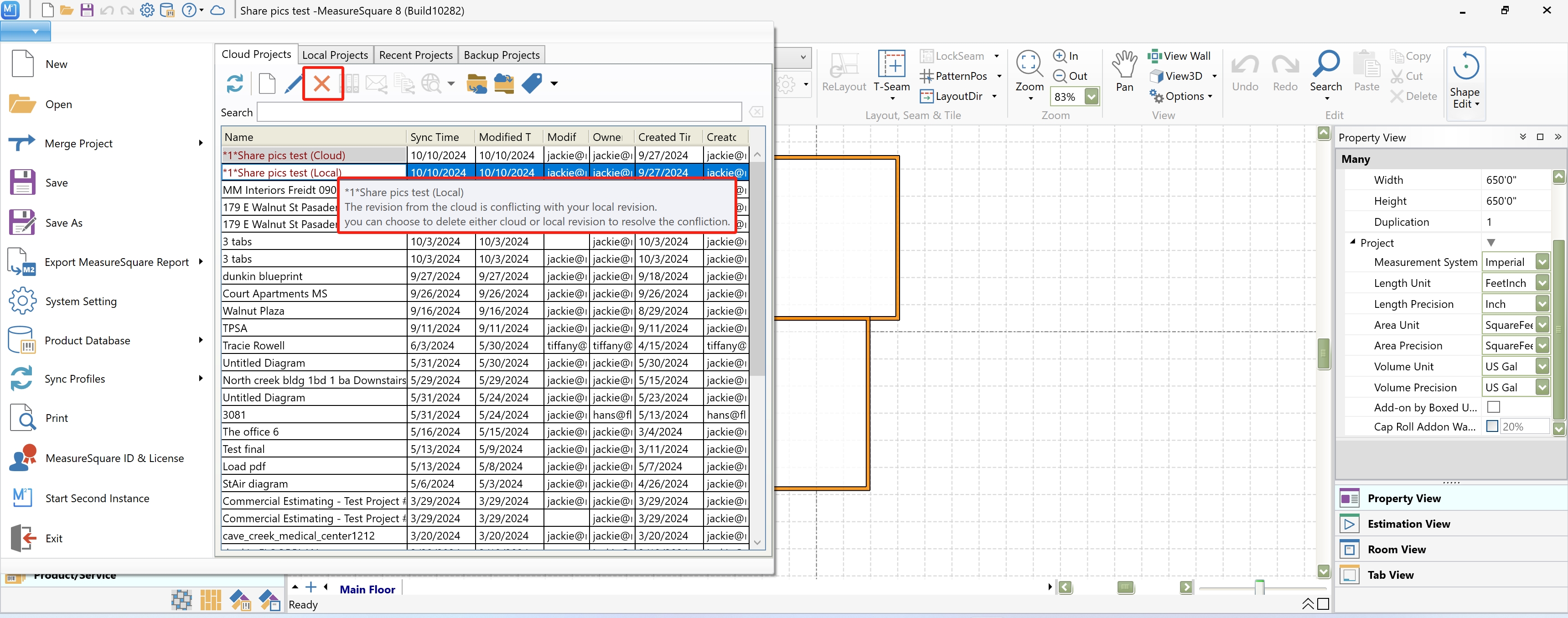The image size is (1568, 618).
Task: Open the Measurement System dropdown
Action: pos(1542,262)
